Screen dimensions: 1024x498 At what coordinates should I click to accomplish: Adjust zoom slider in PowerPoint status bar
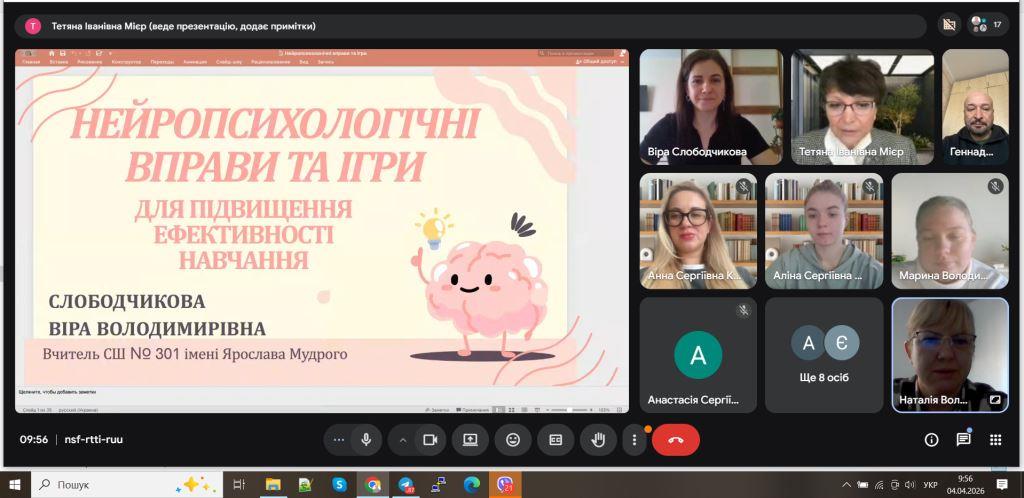pos(569,410)
